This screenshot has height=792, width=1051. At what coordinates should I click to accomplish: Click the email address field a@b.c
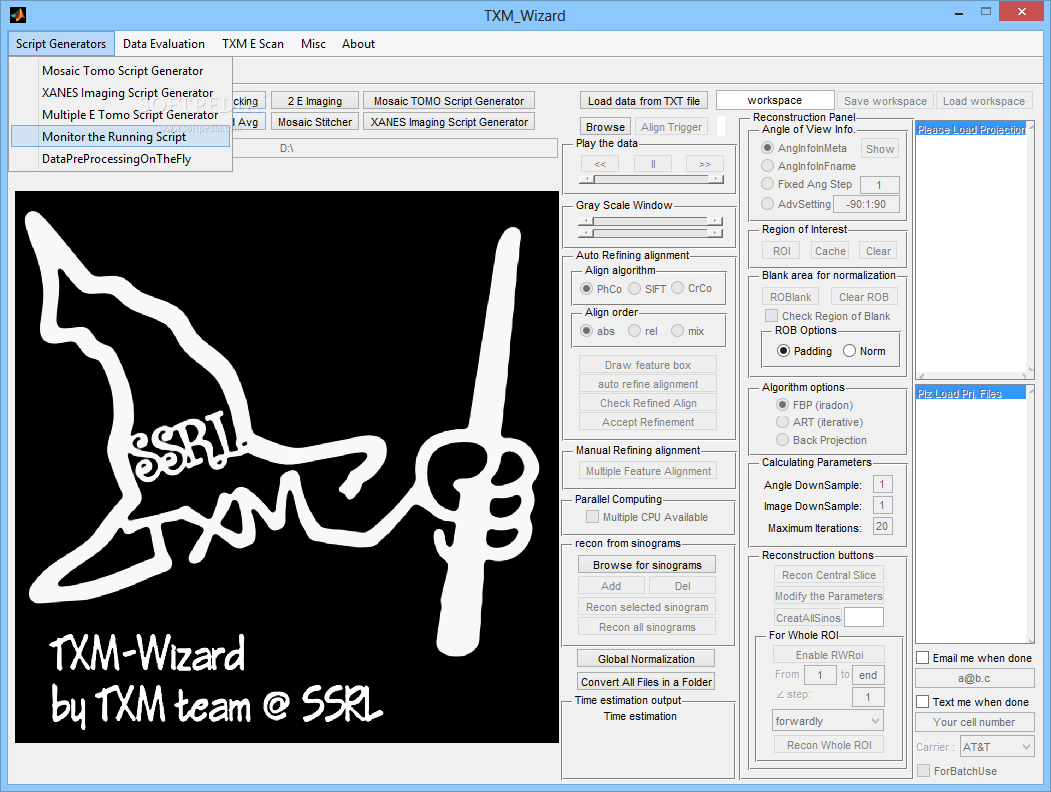click(x=975, y=678)
